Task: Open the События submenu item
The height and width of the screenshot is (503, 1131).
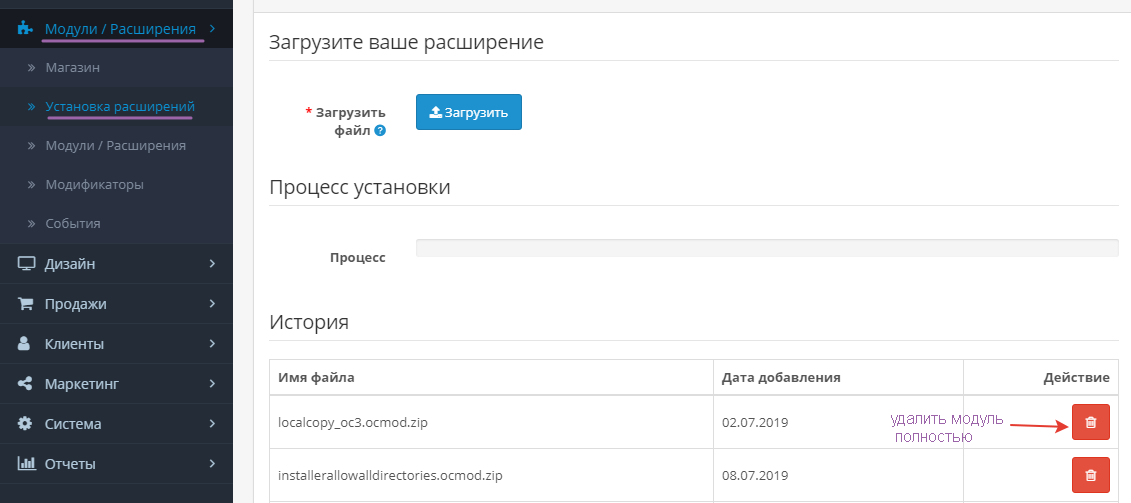Action: click(x=72, y=223)
